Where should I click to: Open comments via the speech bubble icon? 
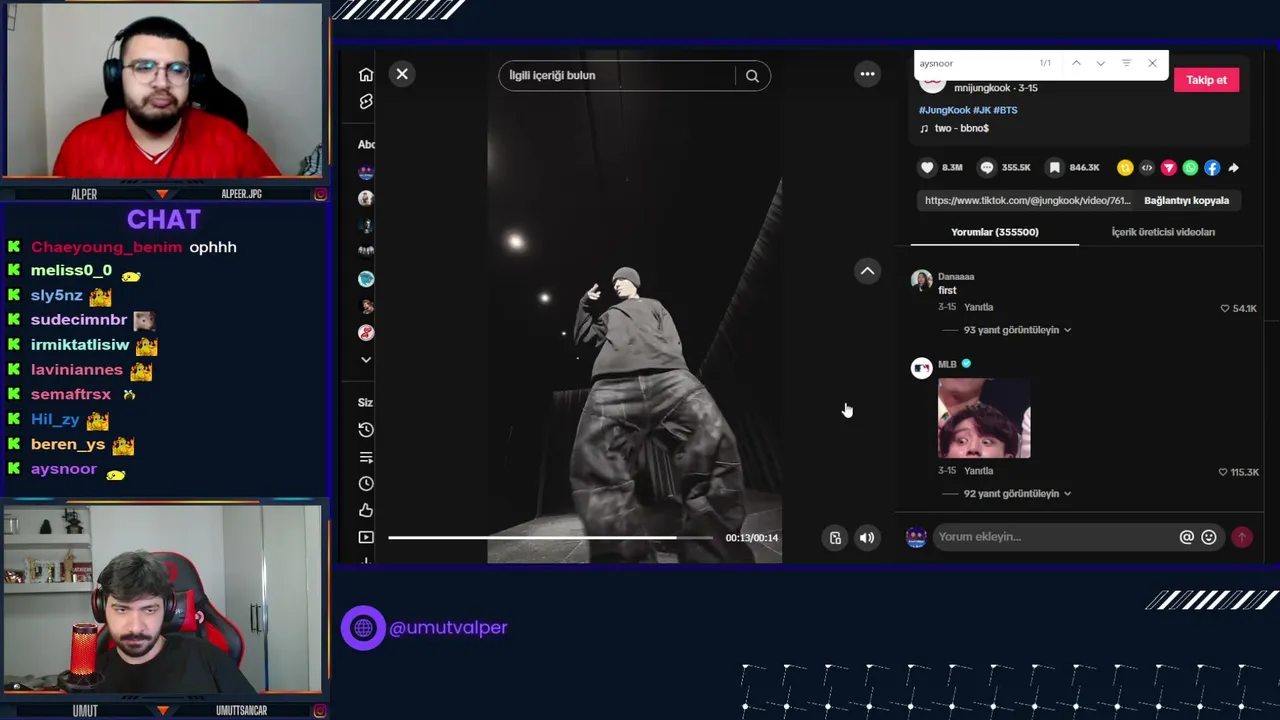pos(987,168)
